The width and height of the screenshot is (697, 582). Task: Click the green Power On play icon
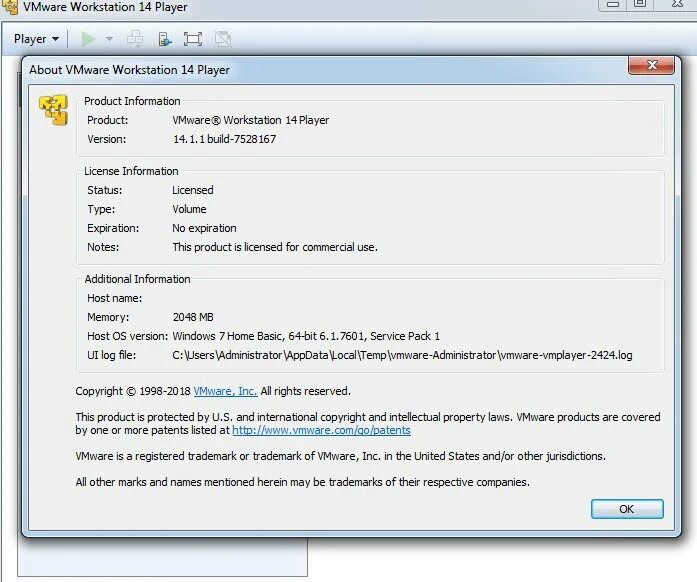(88, 39)
